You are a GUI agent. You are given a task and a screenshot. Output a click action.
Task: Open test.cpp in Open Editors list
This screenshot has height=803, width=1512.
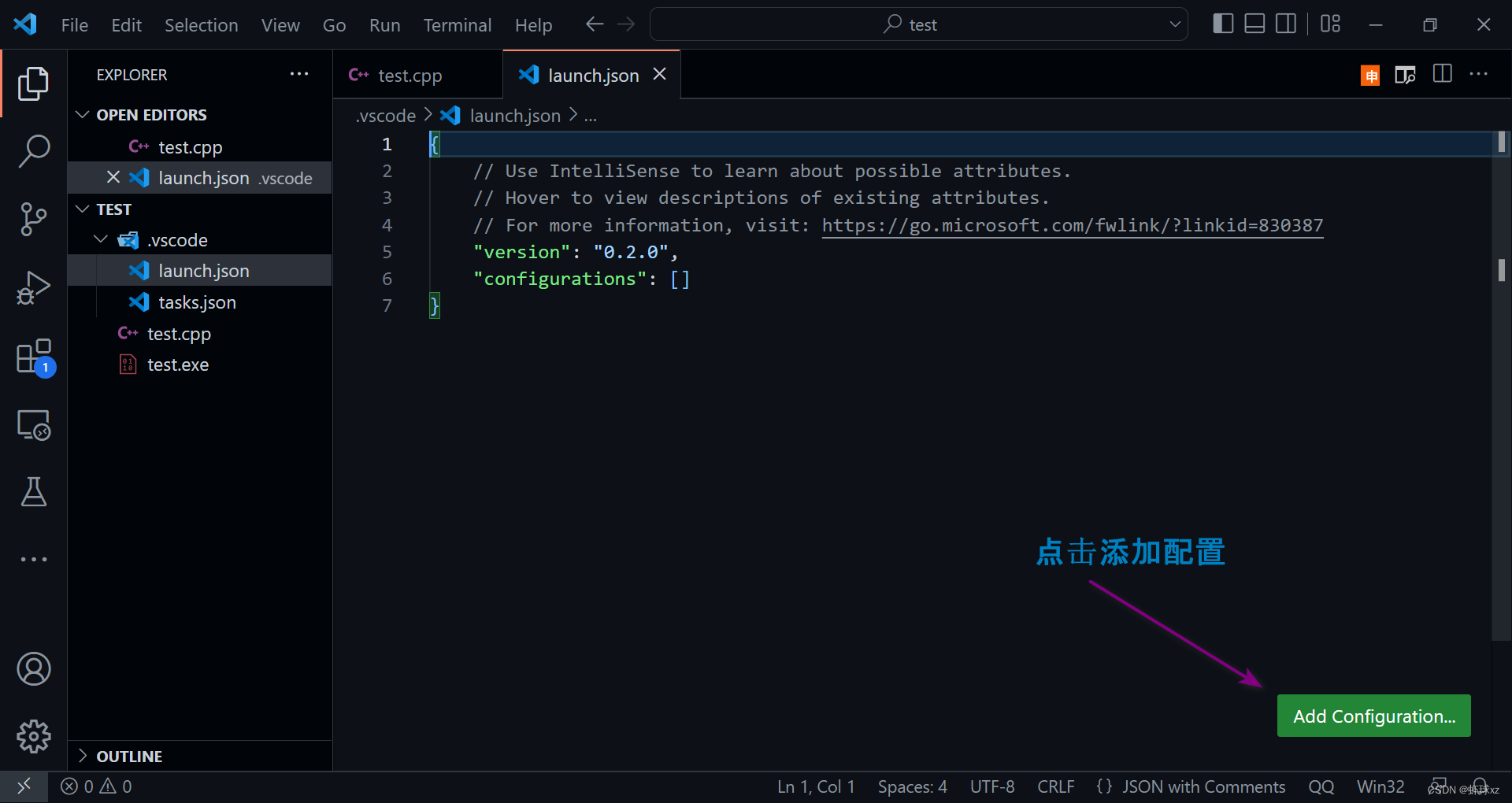tap(199, 146)
